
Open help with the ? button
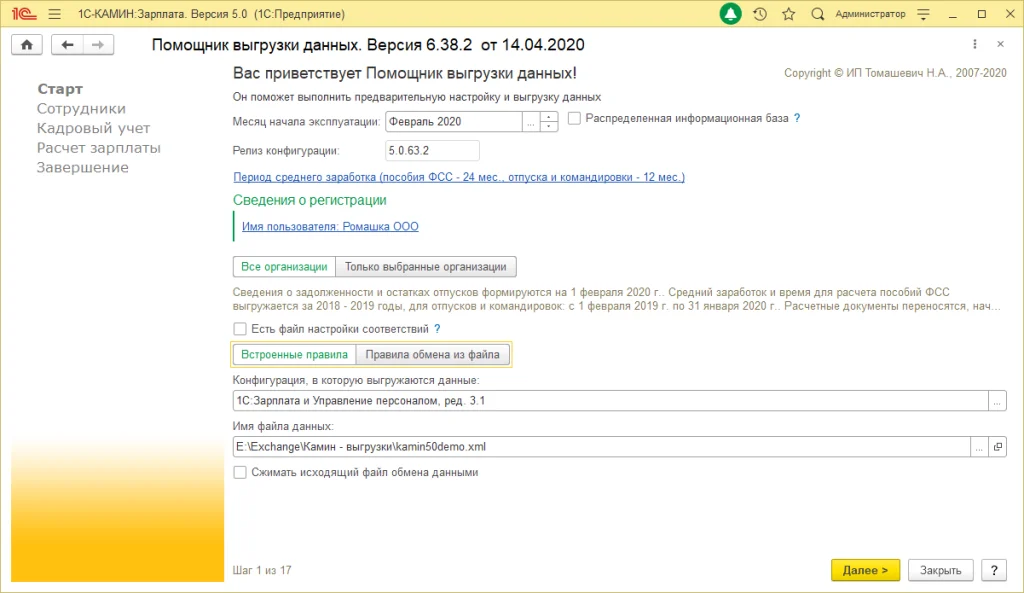pos(994,570)
